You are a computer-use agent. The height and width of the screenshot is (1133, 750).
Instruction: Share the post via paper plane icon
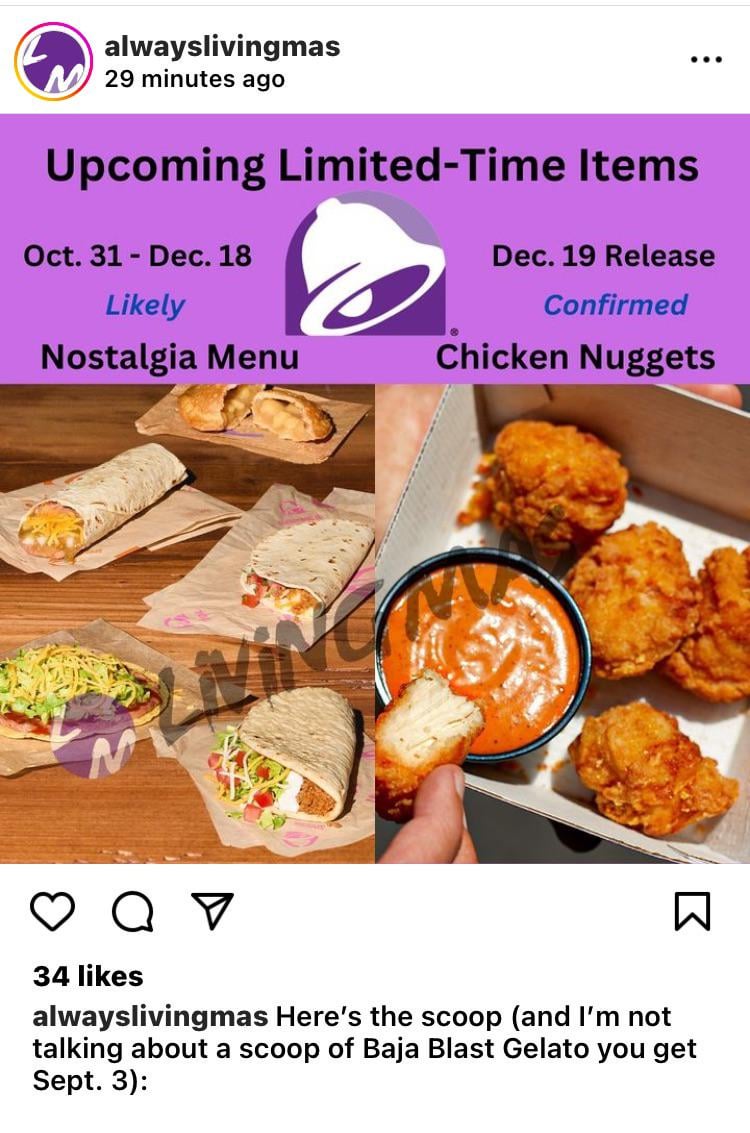(x=212, y=910)
